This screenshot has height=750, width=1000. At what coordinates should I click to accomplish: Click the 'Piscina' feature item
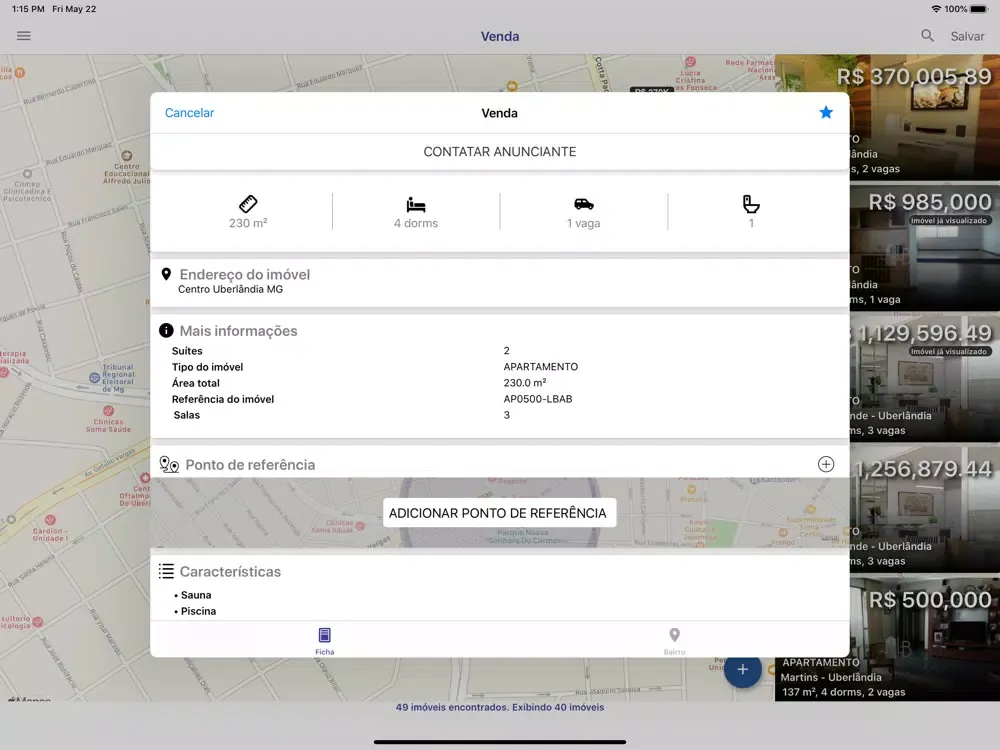tap(198, 611)
